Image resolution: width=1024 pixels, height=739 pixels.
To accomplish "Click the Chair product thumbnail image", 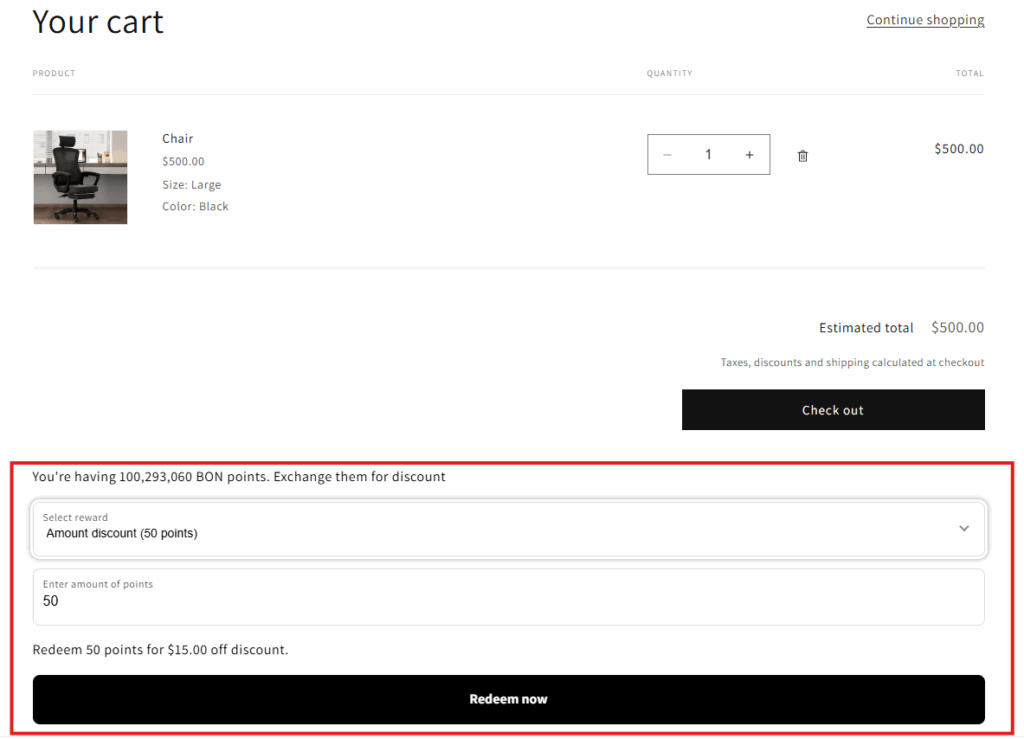I will (80, 177).
